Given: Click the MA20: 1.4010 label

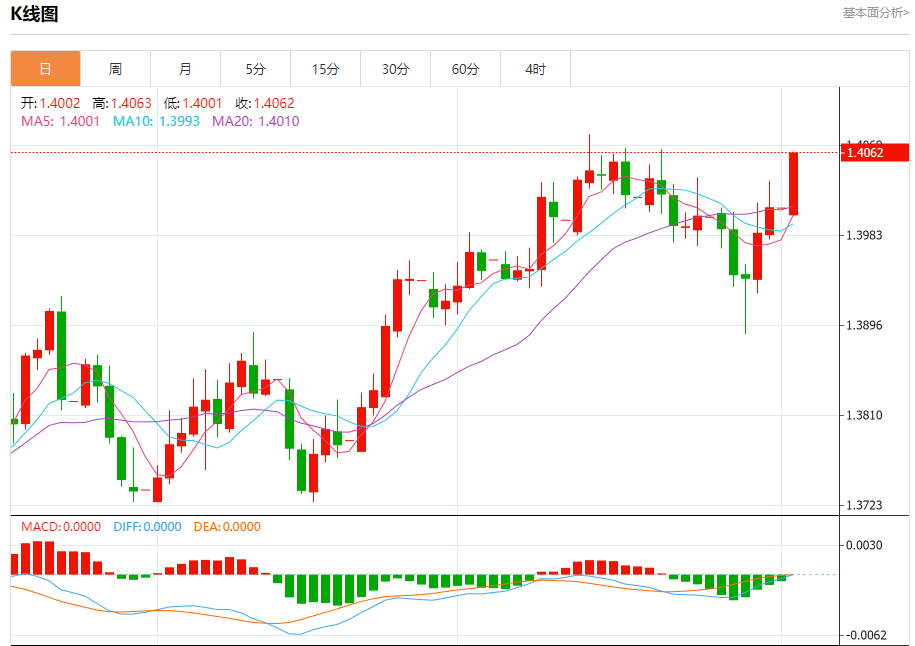Looking at the screenshot, I should click(256, 121).
